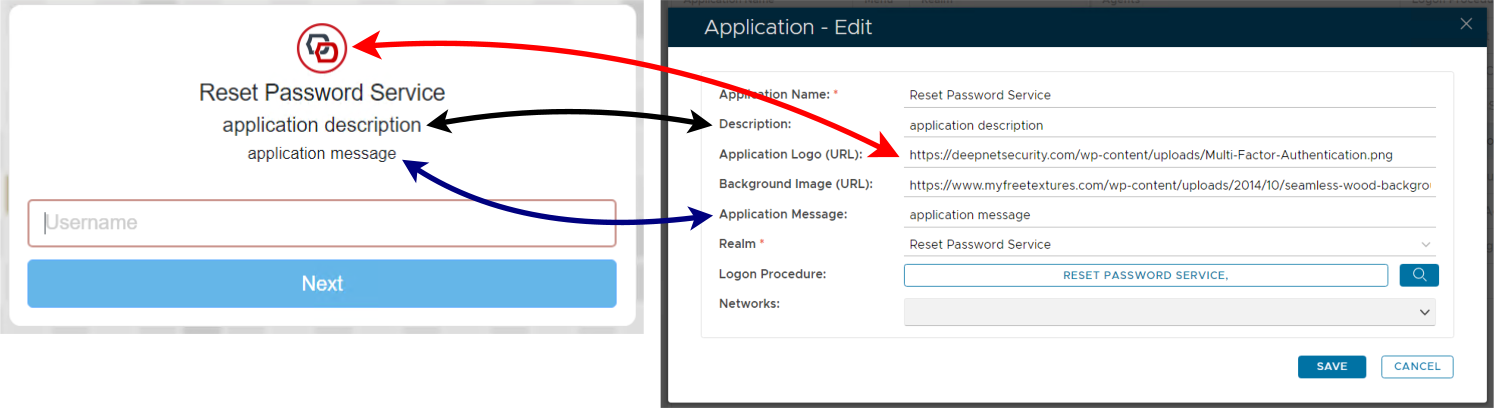
Task: Focus the Username input field
Action: pyautogui.click(x=322, y=223)
